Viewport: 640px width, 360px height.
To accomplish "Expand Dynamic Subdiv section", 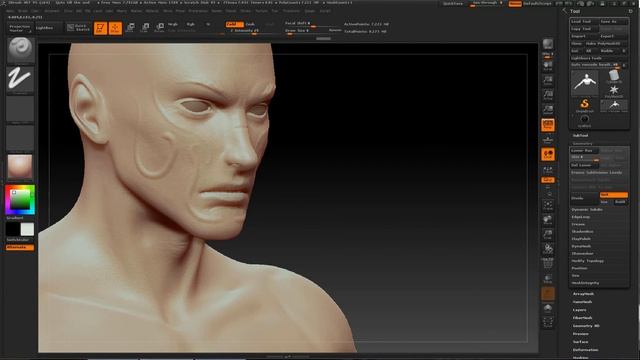I will (x=587, y=209).
